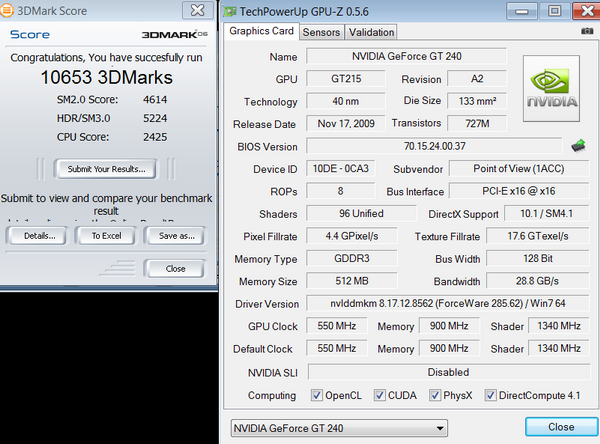Click the Save as button

[x=175, y=236]
